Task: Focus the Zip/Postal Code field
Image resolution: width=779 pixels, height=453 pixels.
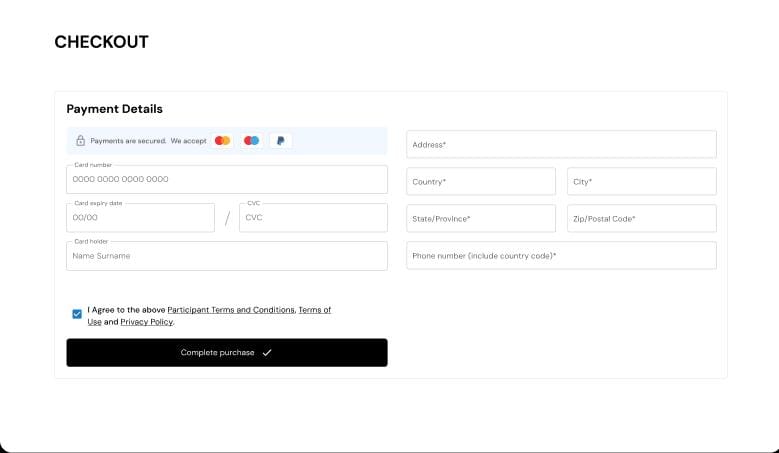Action: (642, 219)
